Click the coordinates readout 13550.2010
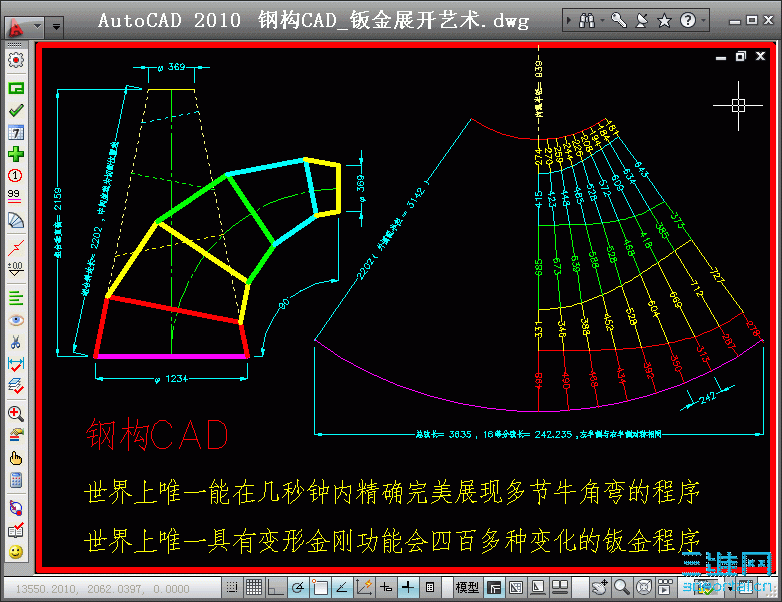 [103, 589]
